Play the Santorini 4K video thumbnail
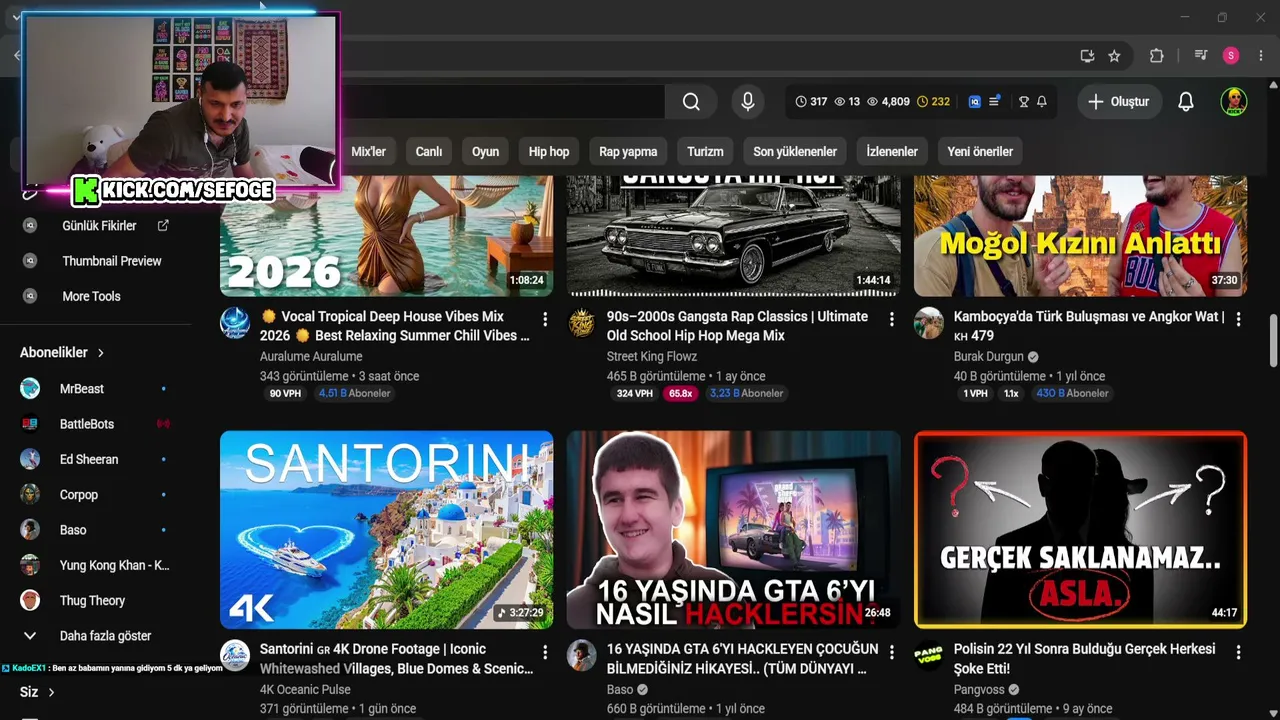 click(386, 530)
